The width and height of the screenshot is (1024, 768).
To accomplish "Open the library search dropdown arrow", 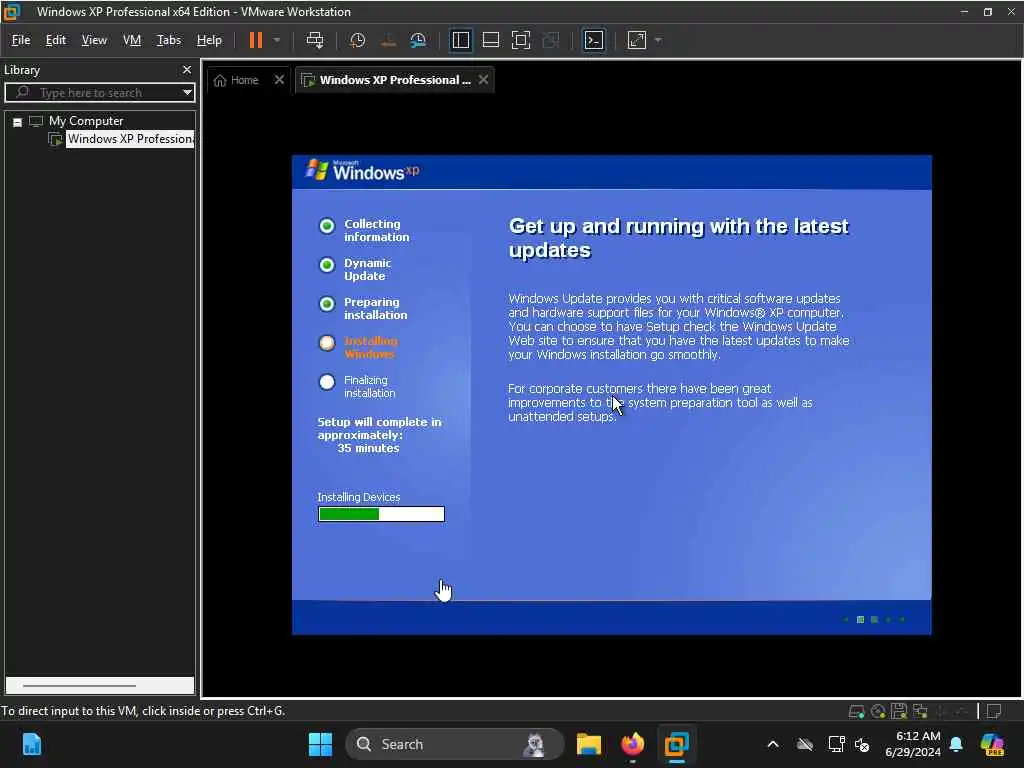I will tap(187, 93).
